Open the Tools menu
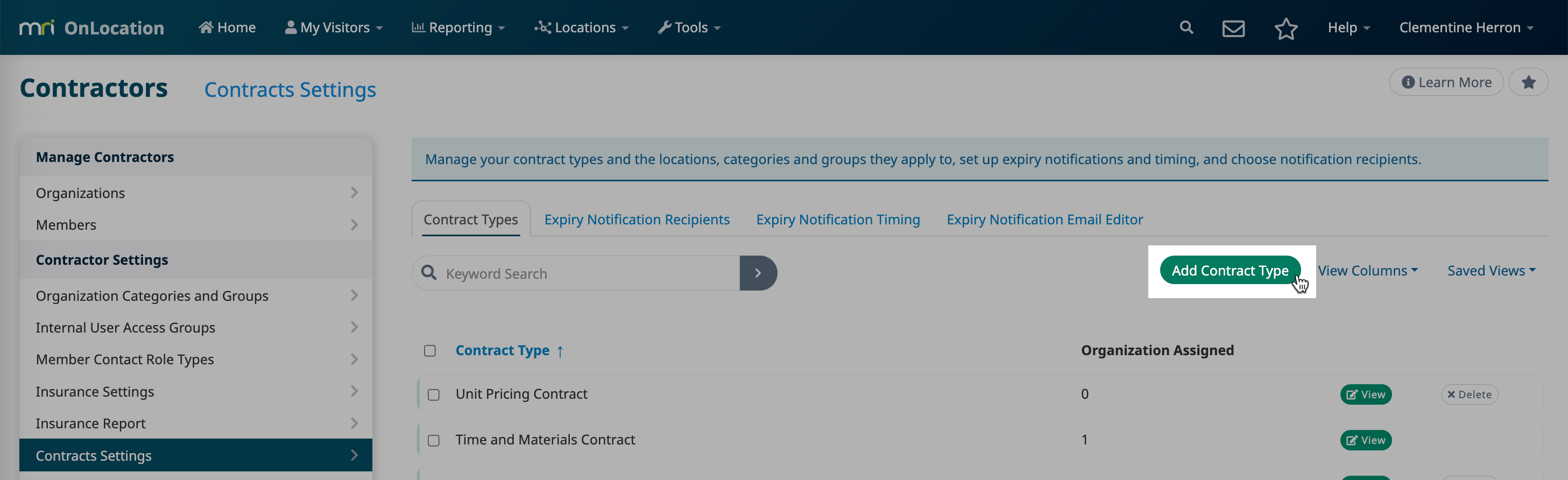1568x480 pixels. click(x=689, y=27)
